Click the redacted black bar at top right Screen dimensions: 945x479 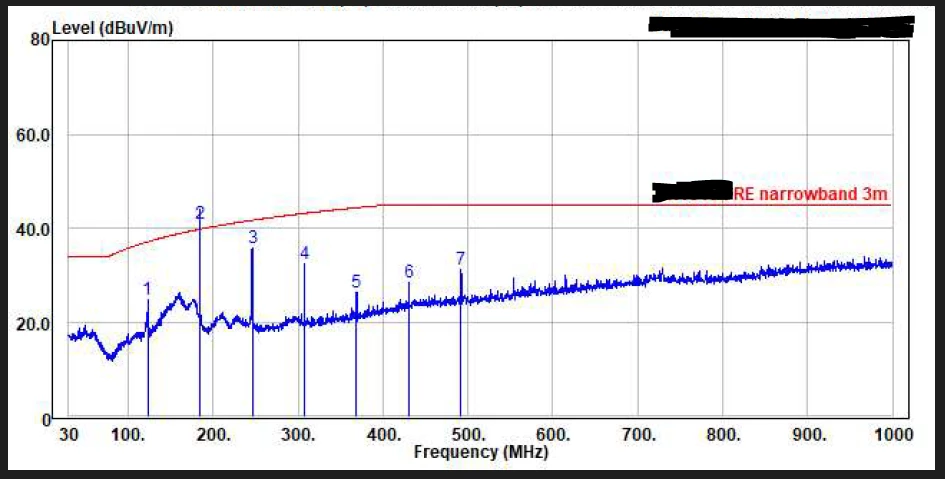pyautogui.click(x=782, y=27)
